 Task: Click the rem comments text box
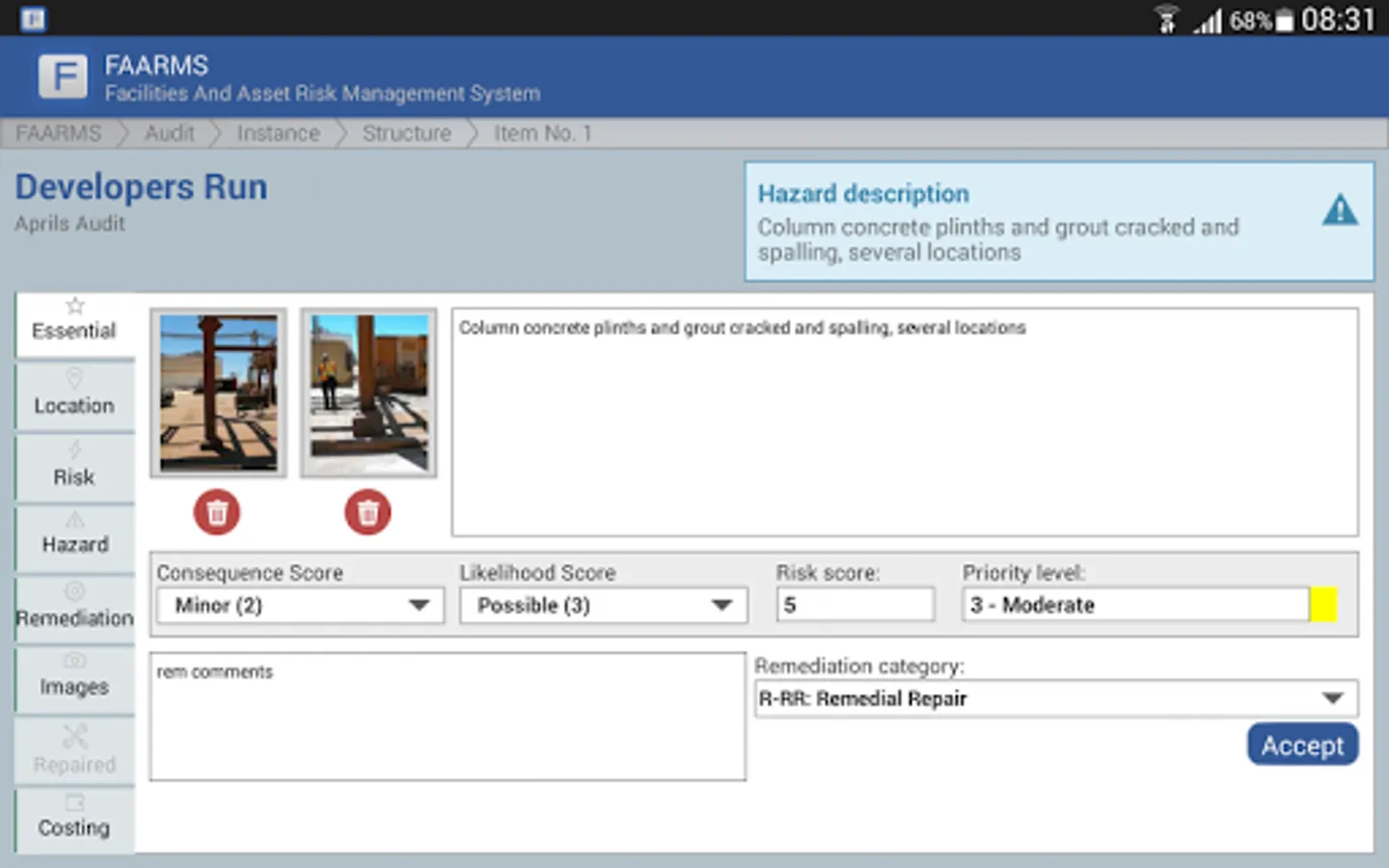click(448, 717)
